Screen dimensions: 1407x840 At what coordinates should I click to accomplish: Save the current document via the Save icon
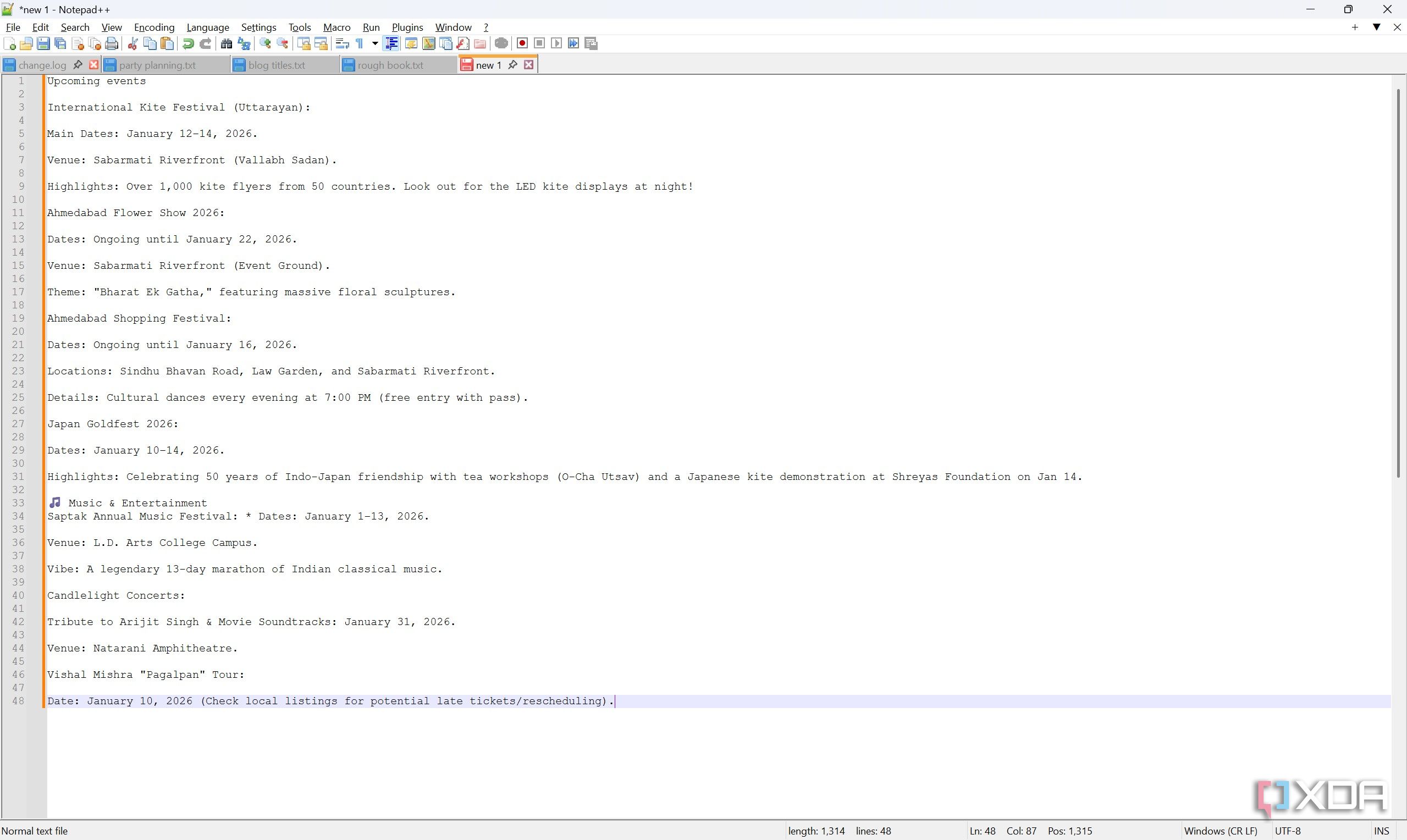43,43
